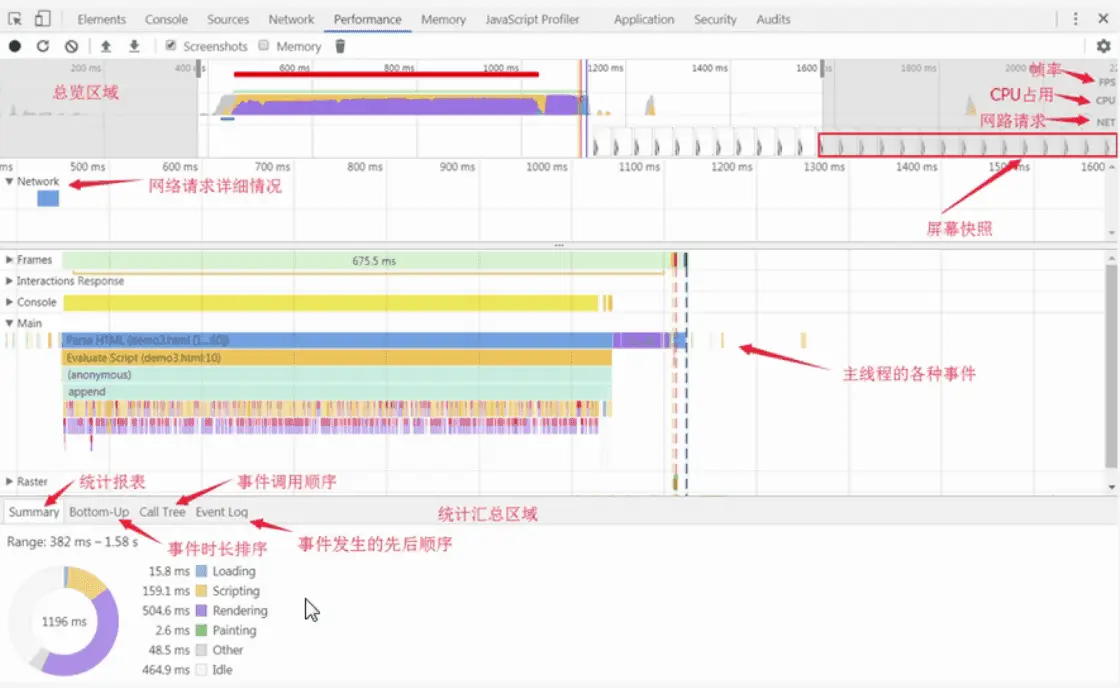Open the Call Tree view
1120x688 pixels.
pyautogui.click(x=162, y=511)
